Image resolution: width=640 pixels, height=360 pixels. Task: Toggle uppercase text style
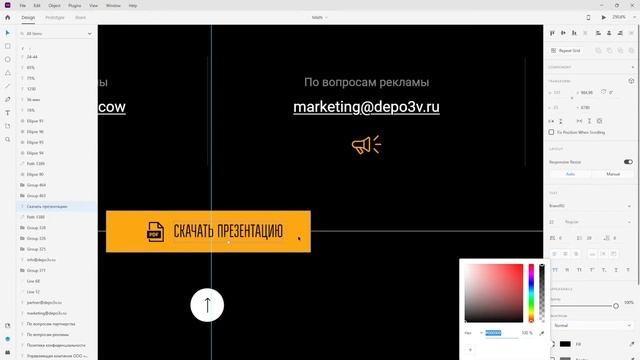coord(555,270)
